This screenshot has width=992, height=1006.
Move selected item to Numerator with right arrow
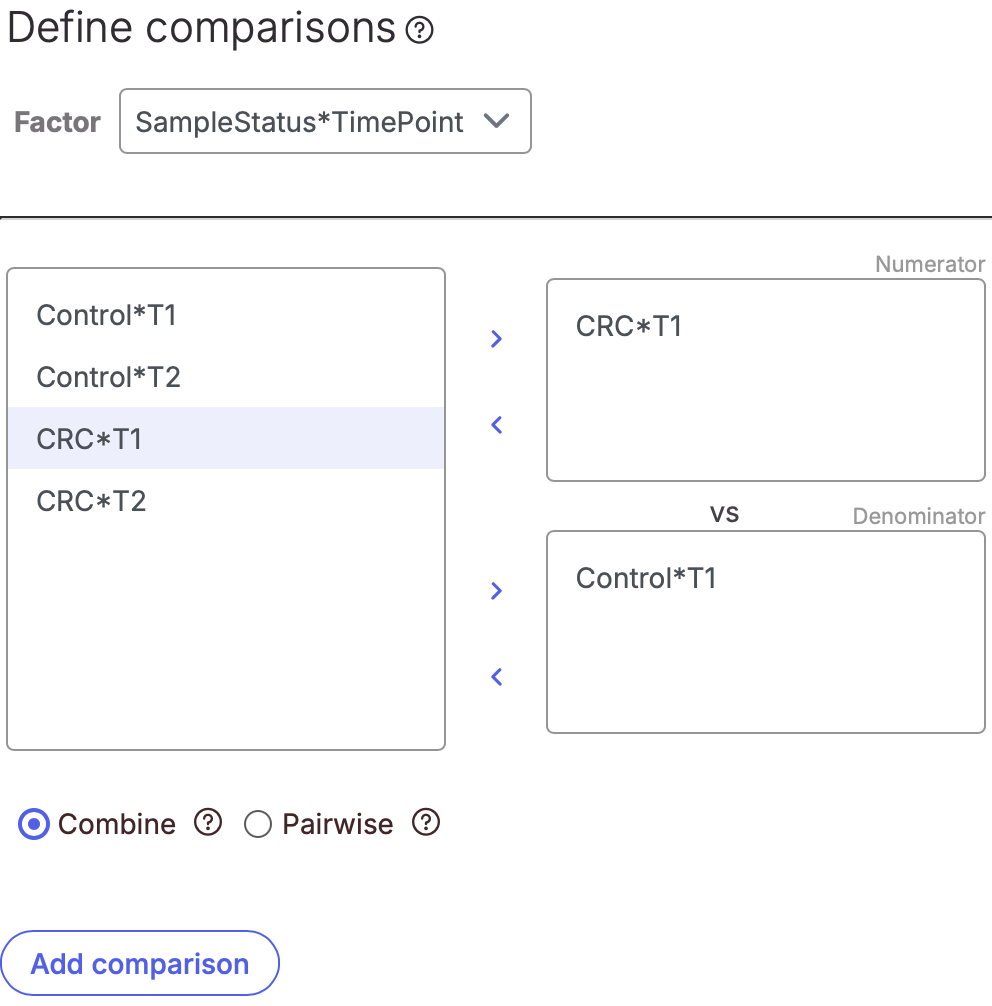click(x=496, y=339)
